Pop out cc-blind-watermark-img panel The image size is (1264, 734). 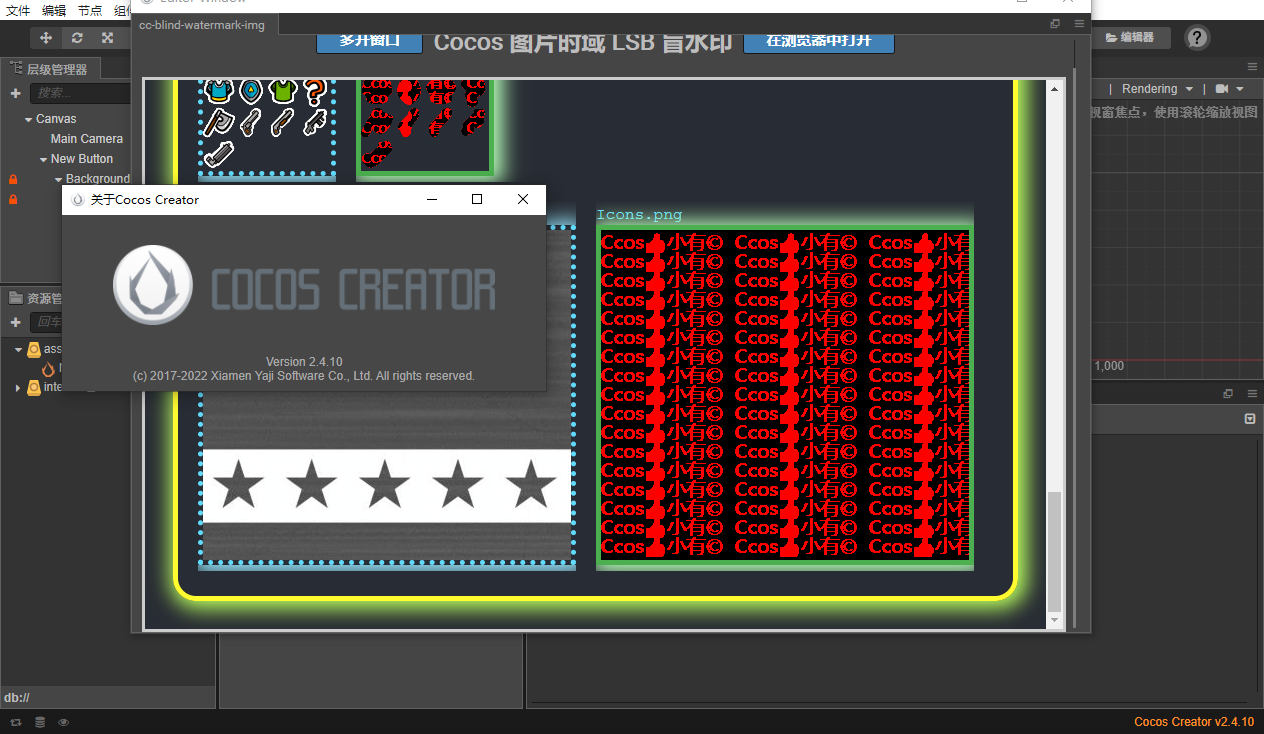coord(1055,24)
